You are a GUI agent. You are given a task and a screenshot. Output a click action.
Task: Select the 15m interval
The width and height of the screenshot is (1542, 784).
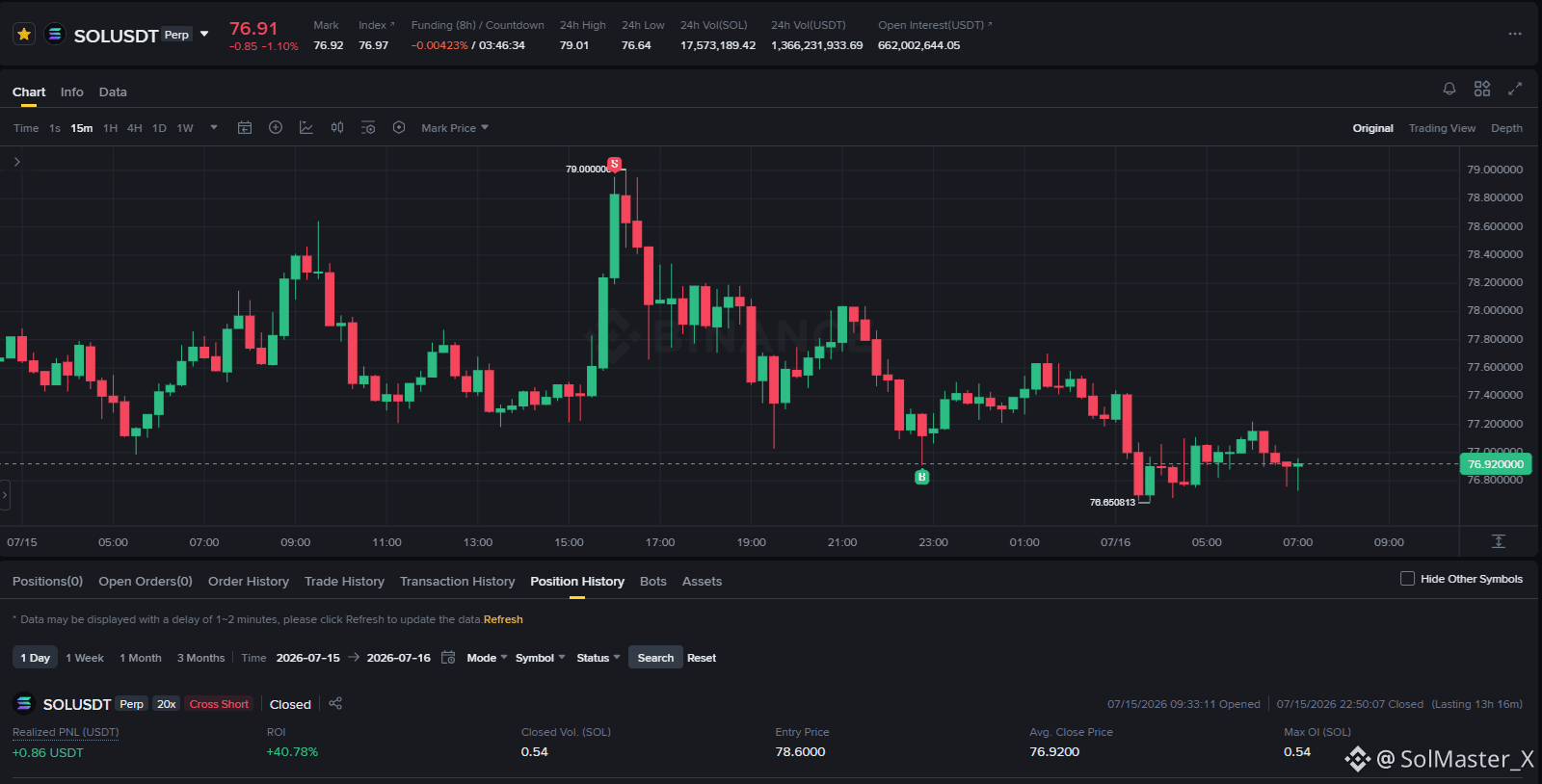tap(82, 128)
